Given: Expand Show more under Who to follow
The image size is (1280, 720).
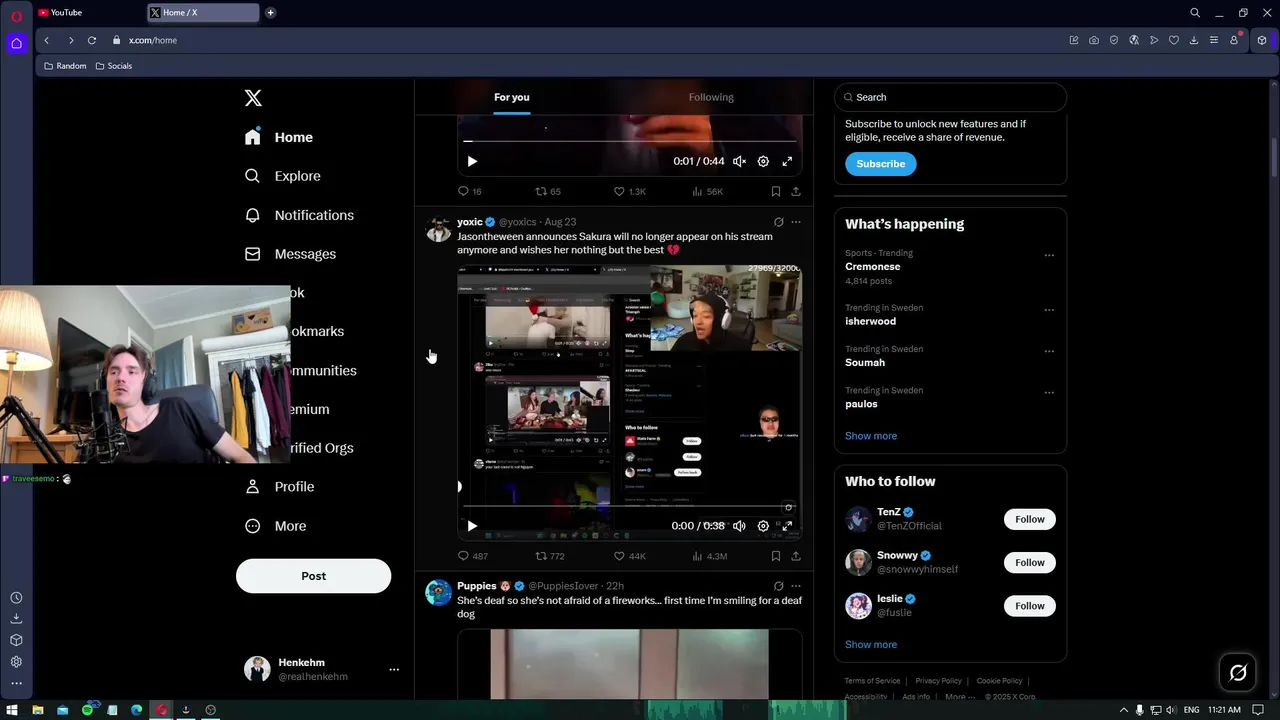Looking at the screenshot, I should click(871, 645).
